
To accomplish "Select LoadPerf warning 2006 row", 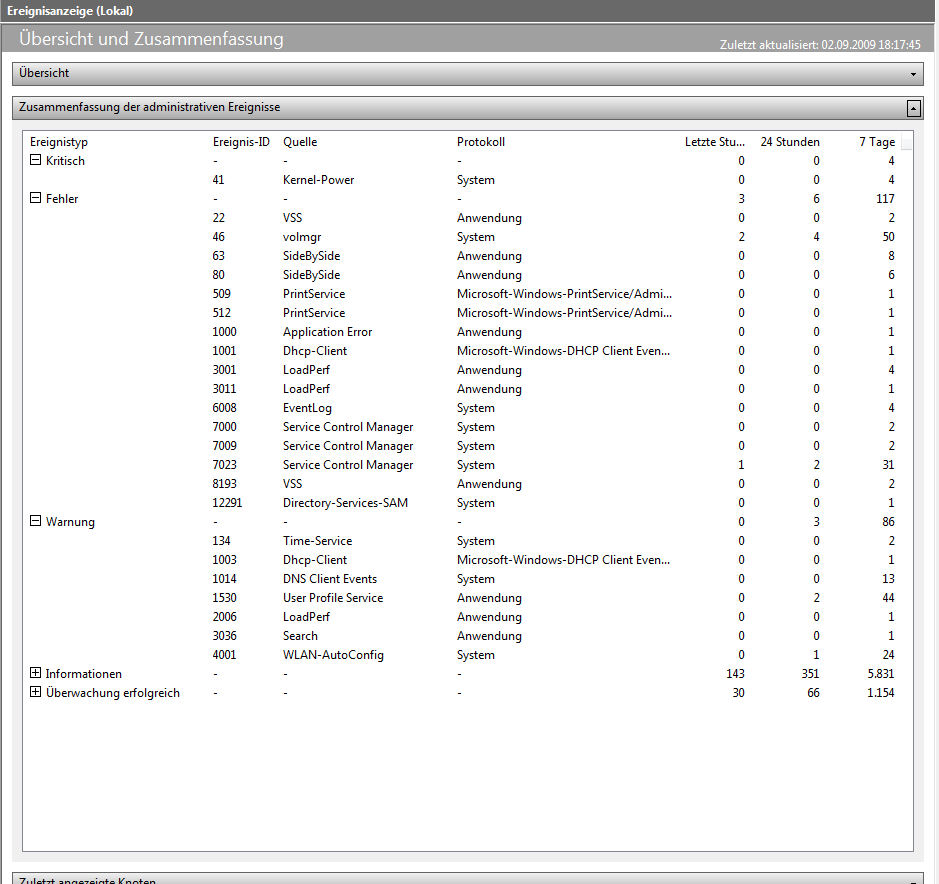I will coord(467,617).
